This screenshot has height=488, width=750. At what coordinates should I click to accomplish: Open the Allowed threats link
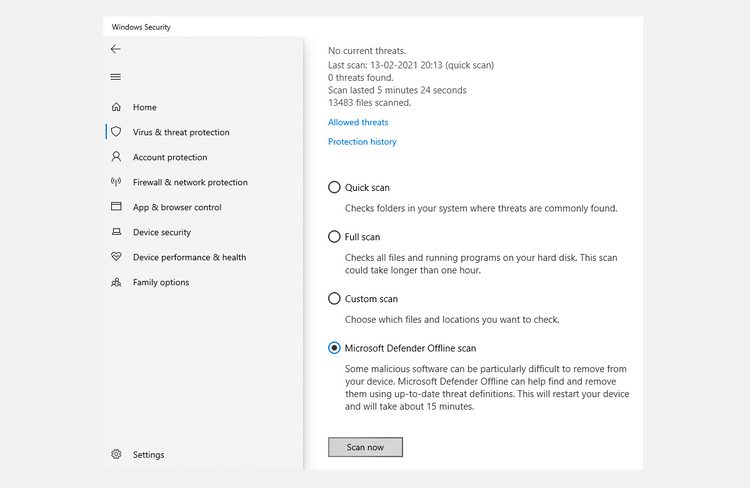(x=358, y=122)
